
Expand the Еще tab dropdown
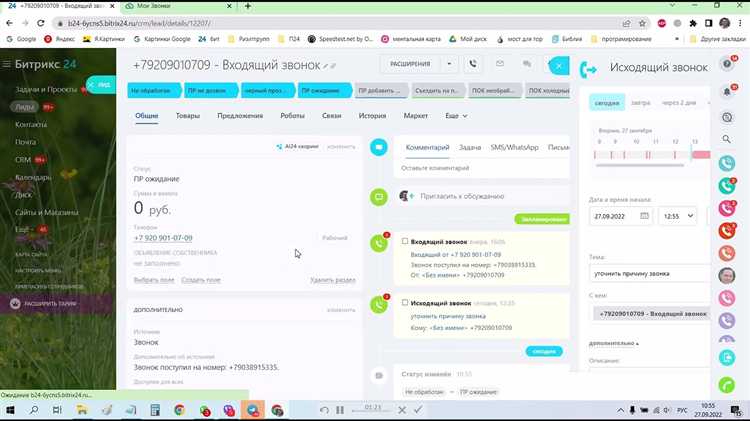pos(456,116)
